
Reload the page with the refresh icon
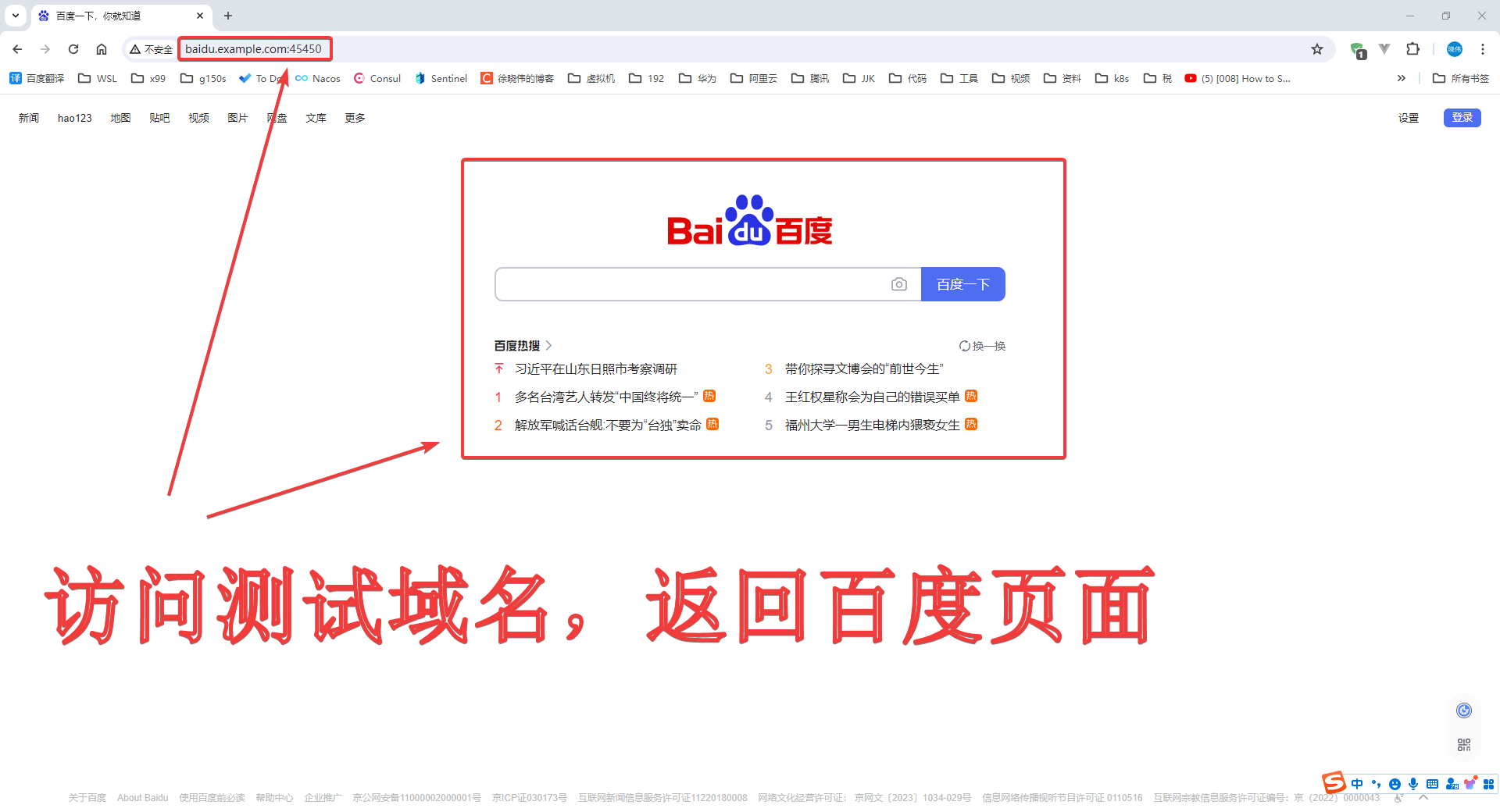[73, 49]
